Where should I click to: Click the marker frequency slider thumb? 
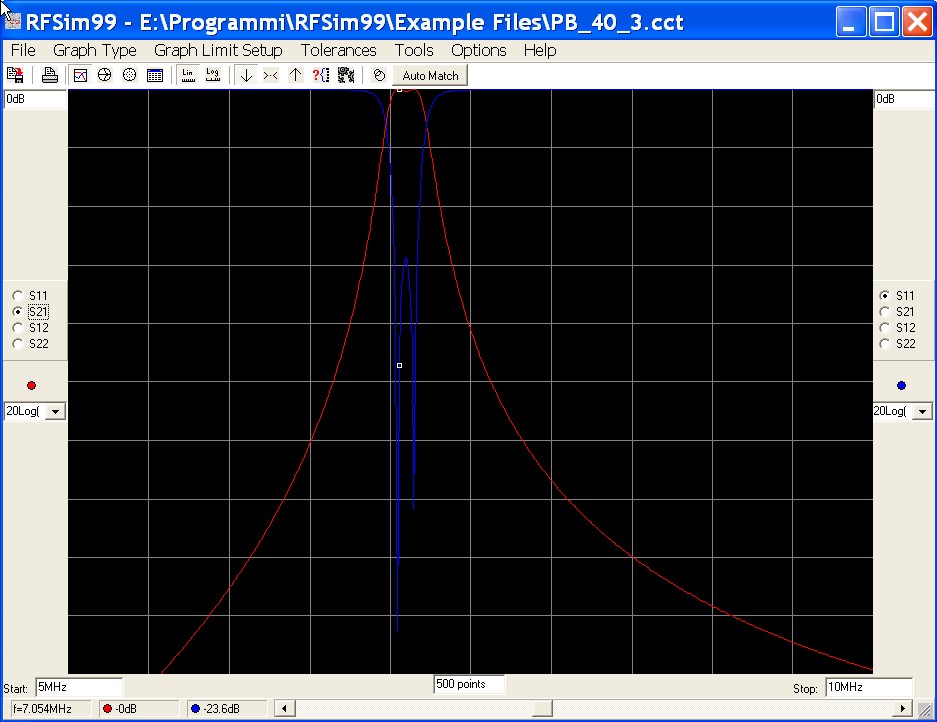[x=543, y=709]
